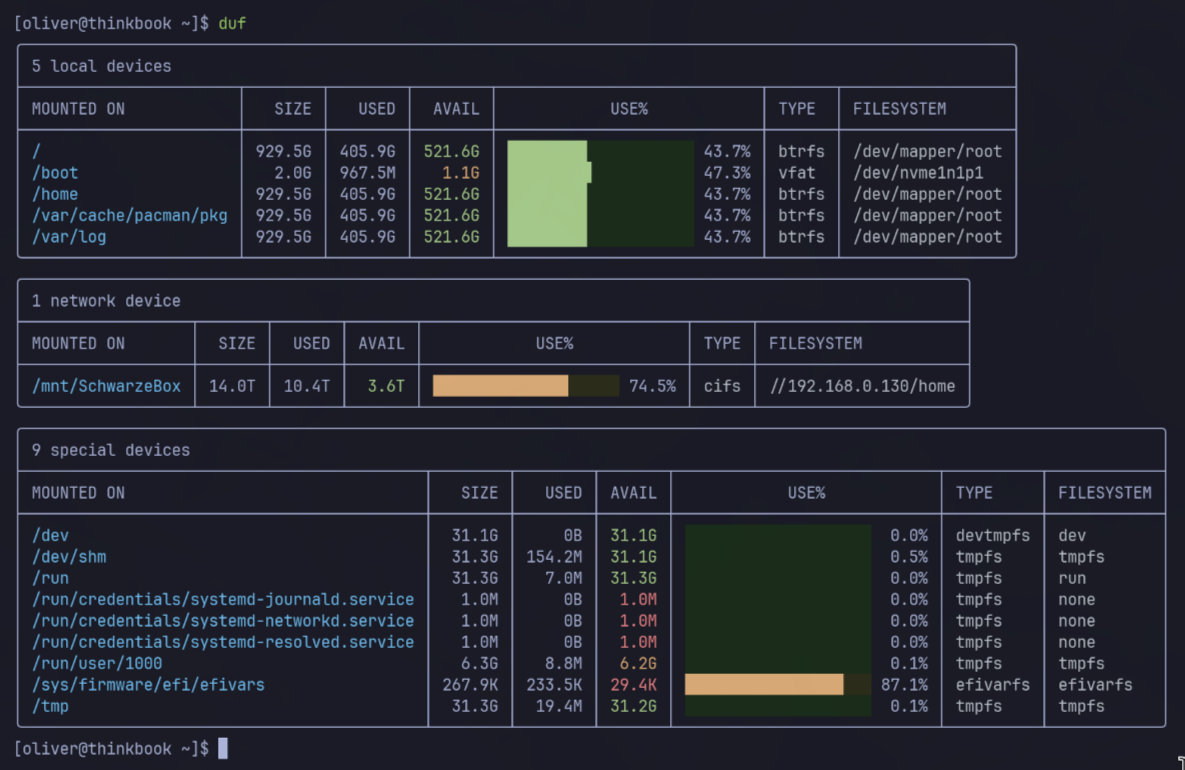Select the /dev/shm mount path
The height and width of the screenshot is (770, 1185).
click(x=69, y=557)
